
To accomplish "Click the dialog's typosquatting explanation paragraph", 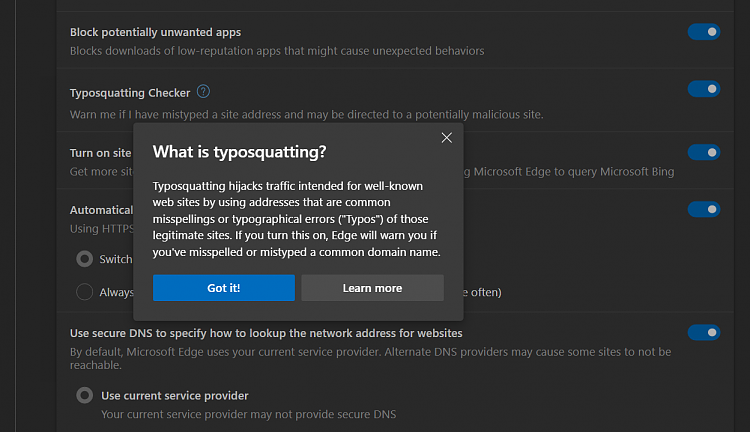I will [x=297, y=219].
